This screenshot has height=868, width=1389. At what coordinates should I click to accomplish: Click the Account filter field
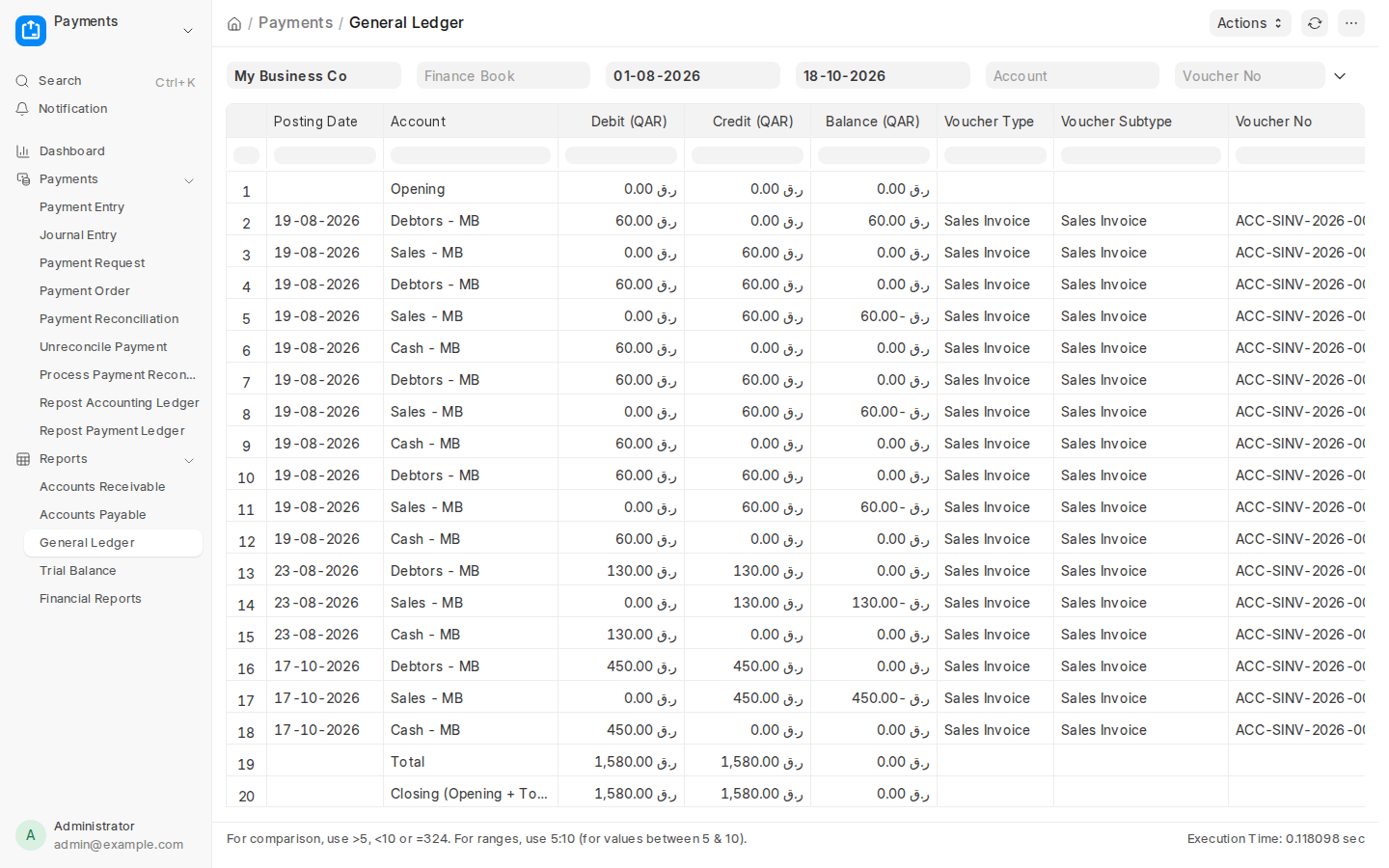(1073, 76)
